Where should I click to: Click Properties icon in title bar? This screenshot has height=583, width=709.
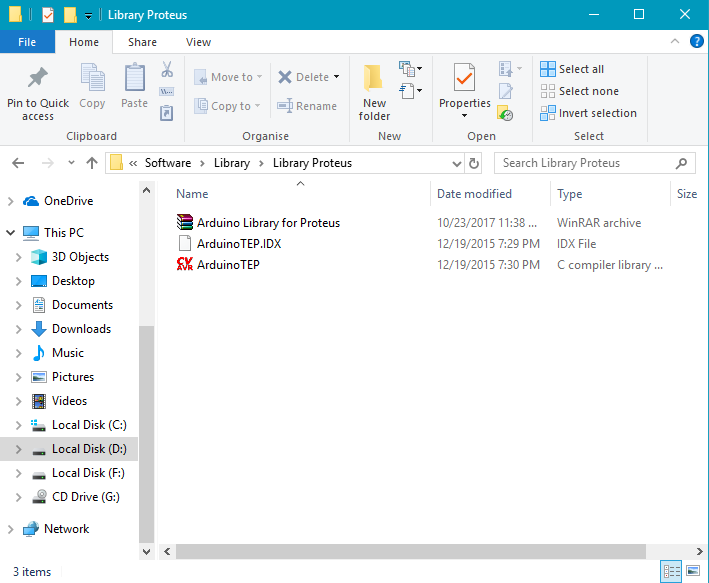[x=47, y=15]
